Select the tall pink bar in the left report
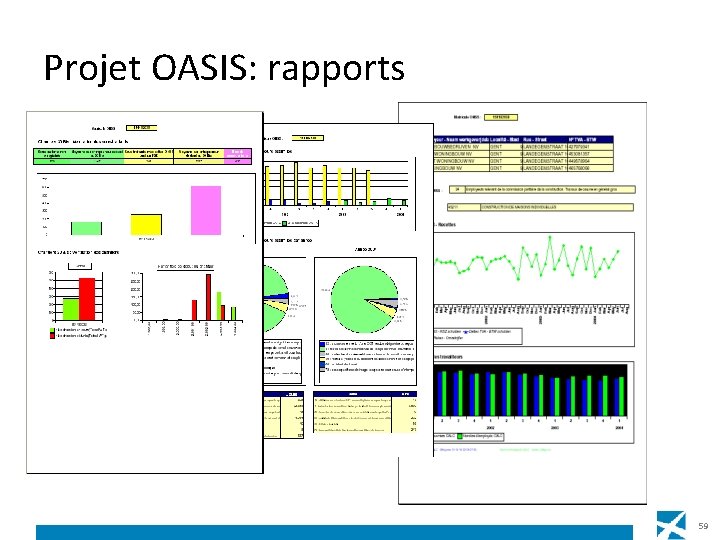The height and width of the screenshot is (540, 720). [x=206, y=210]
